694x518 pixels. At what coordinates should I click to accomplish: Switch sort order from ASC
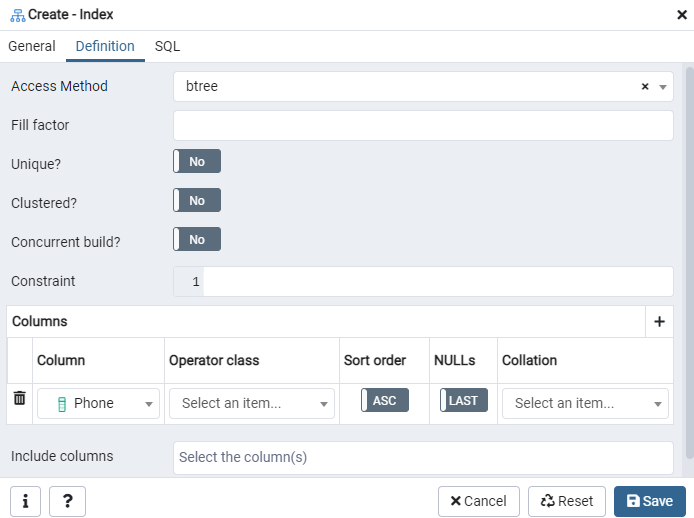[x=385, y=401]
